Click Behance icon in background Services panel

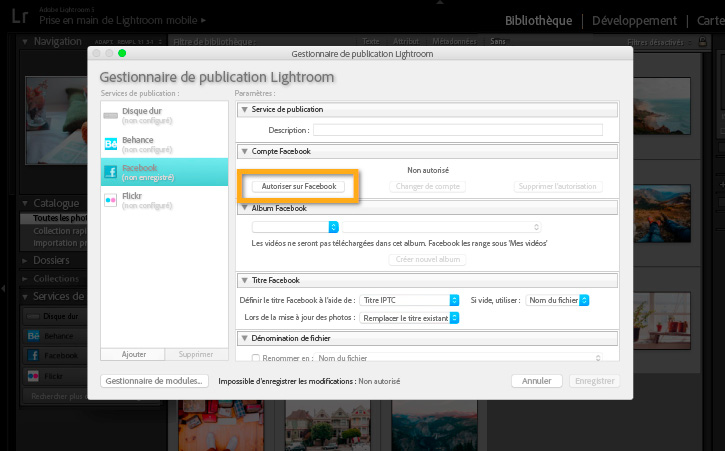pyautogui.click(x=33, y=336)
